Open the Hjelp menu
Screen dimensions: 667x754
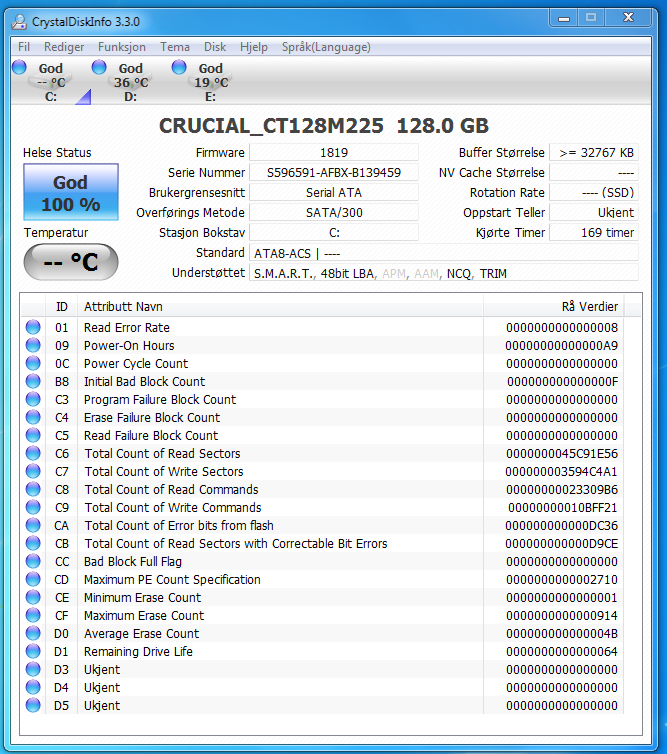tap(253, 47)
